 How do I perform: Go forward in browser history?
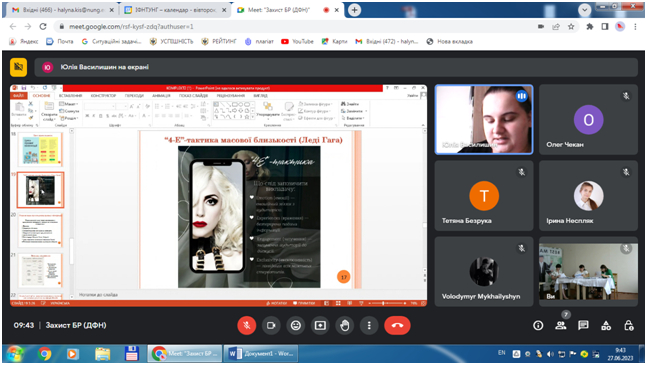click(28, 26)
